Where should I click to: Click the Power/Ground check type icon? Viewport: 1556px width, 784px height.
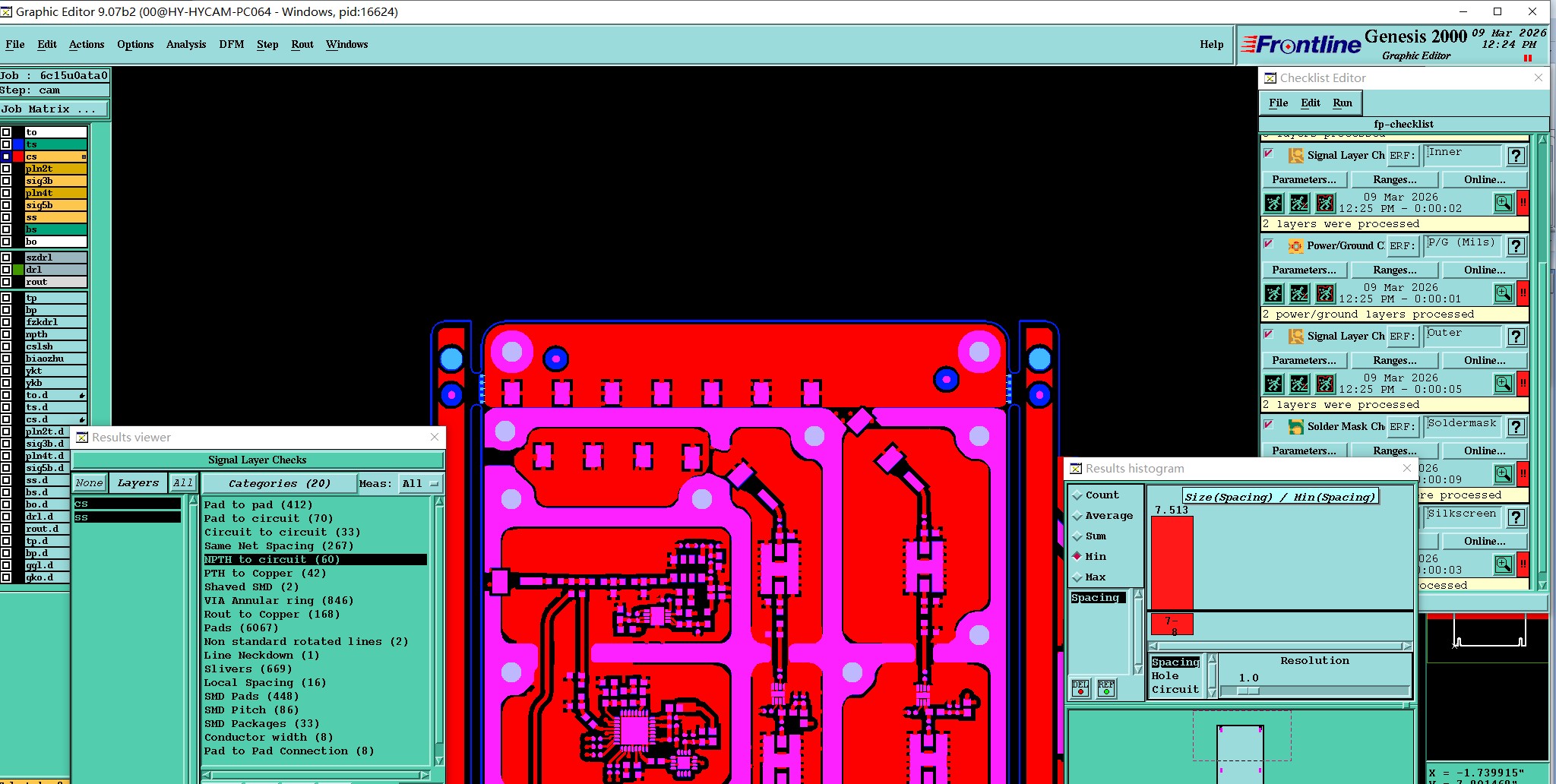pos(1295,246)
